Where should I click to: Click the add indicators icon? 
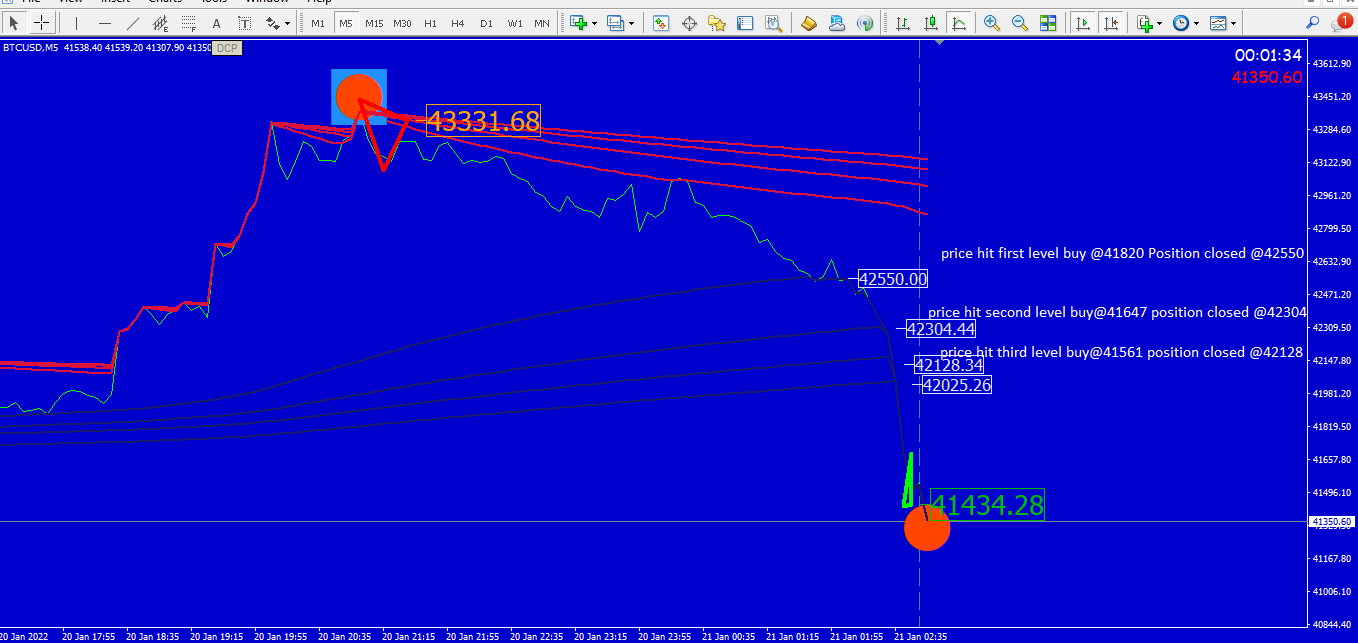[1144, 22]
